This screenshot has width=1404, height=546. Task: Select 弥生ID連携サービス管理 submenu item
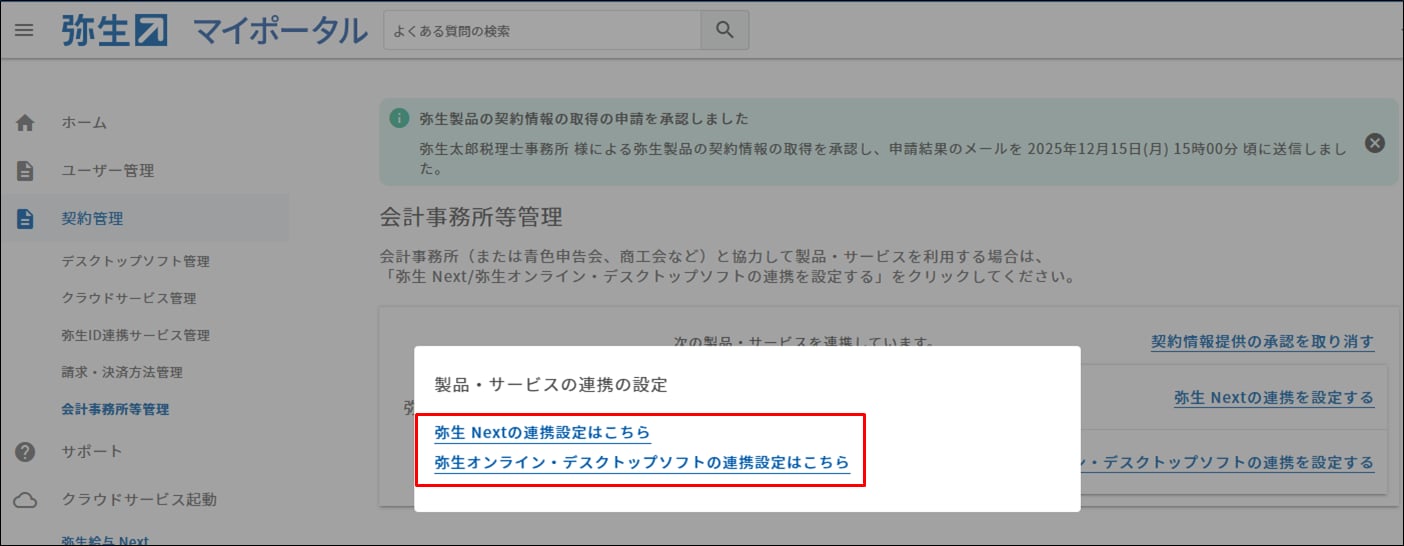click(x=135, y=336)
